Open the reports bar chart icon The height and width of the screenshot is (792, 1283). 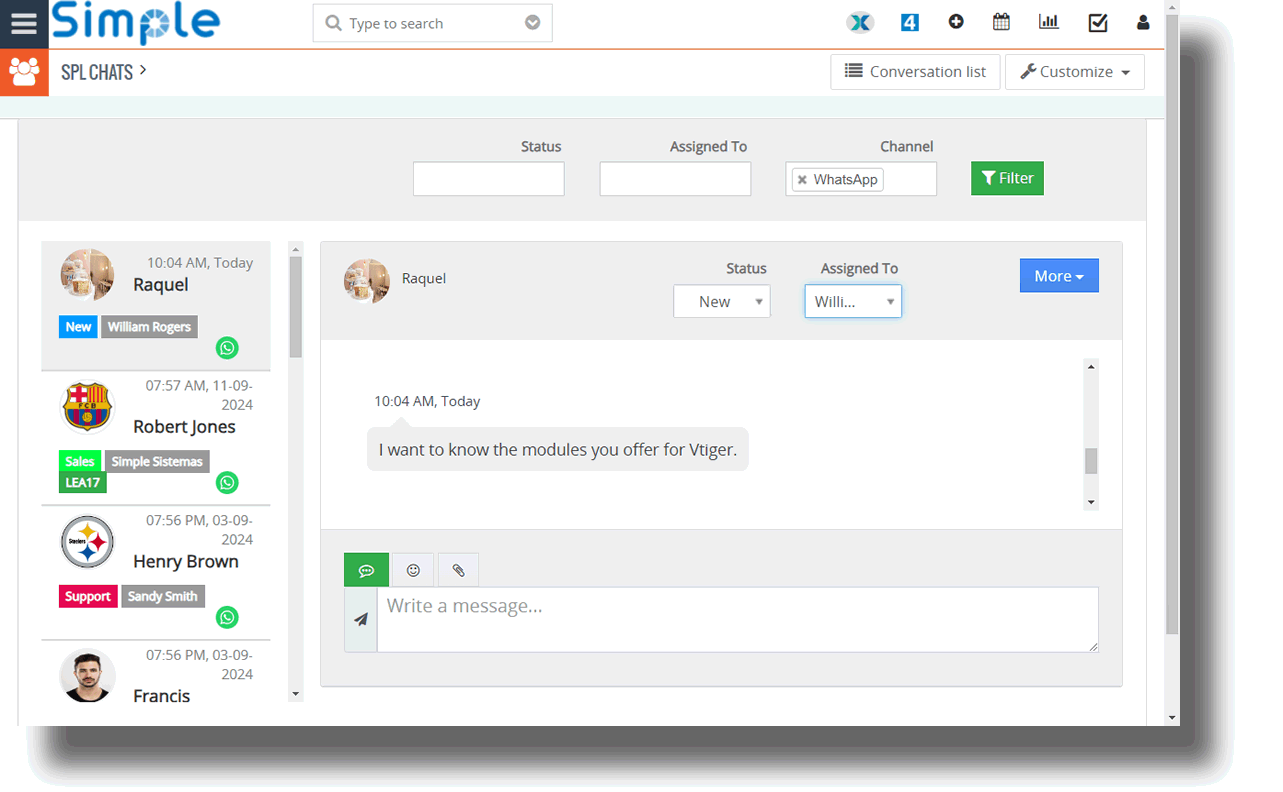(x=1049, y=22)
